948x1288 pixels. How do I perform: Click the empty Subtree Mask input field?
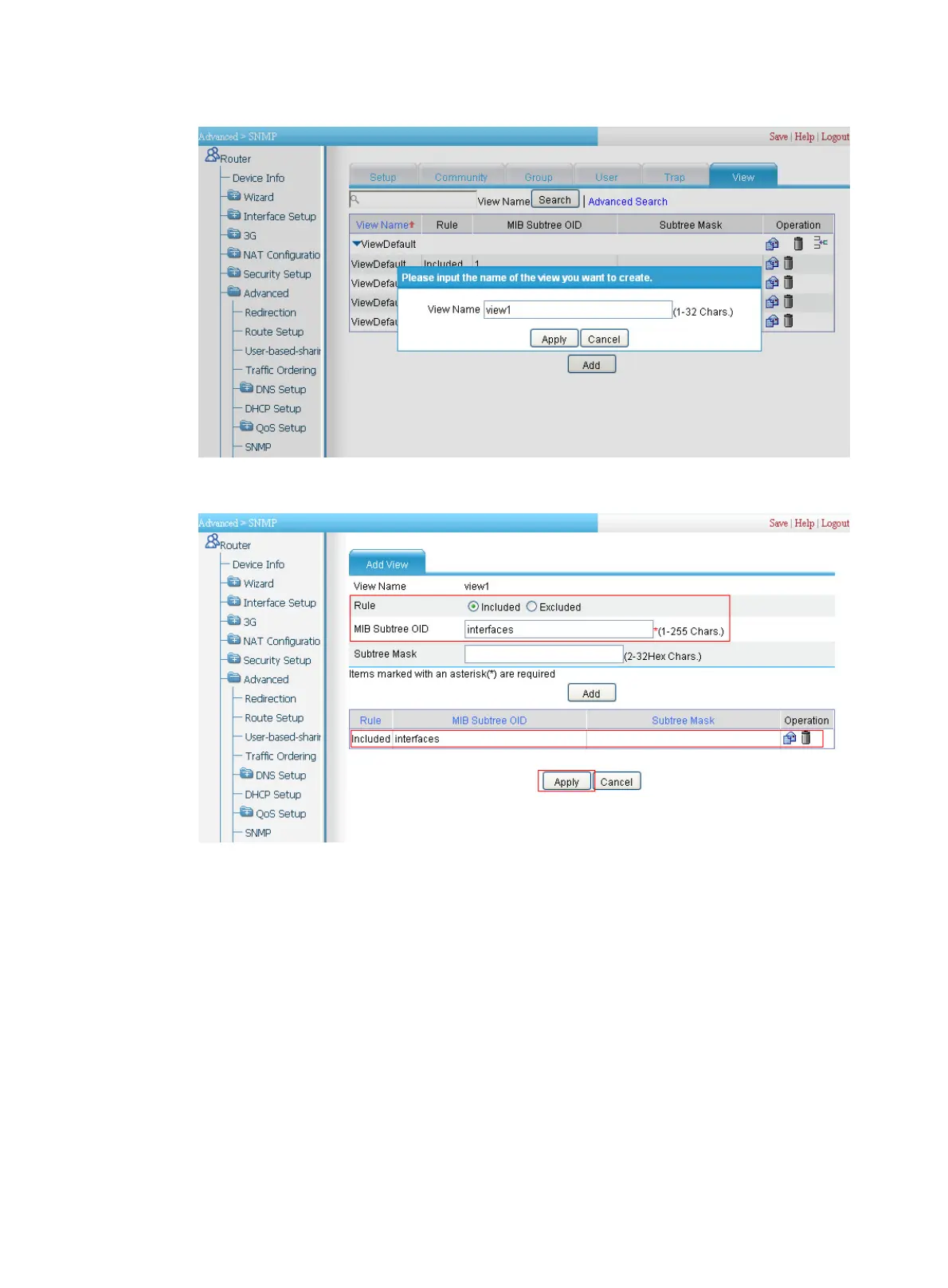click(x=544, y=654)
